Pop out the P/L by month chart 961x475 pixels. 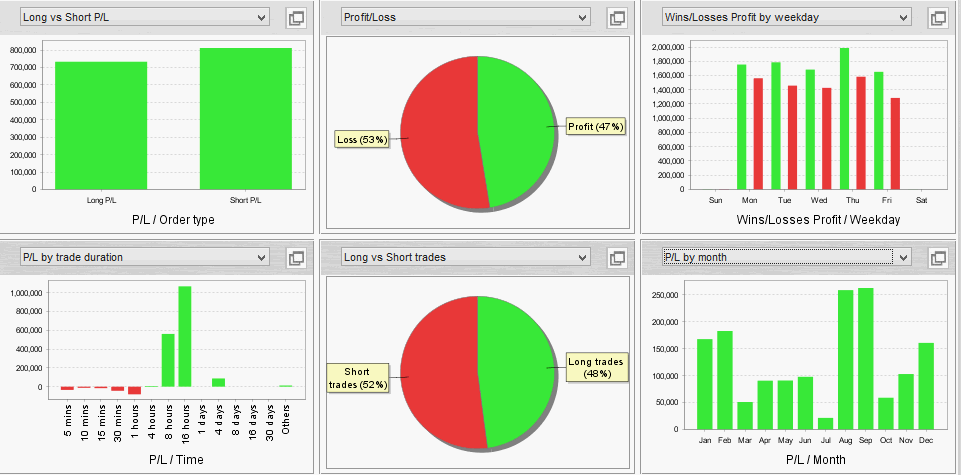pos(938,258)
